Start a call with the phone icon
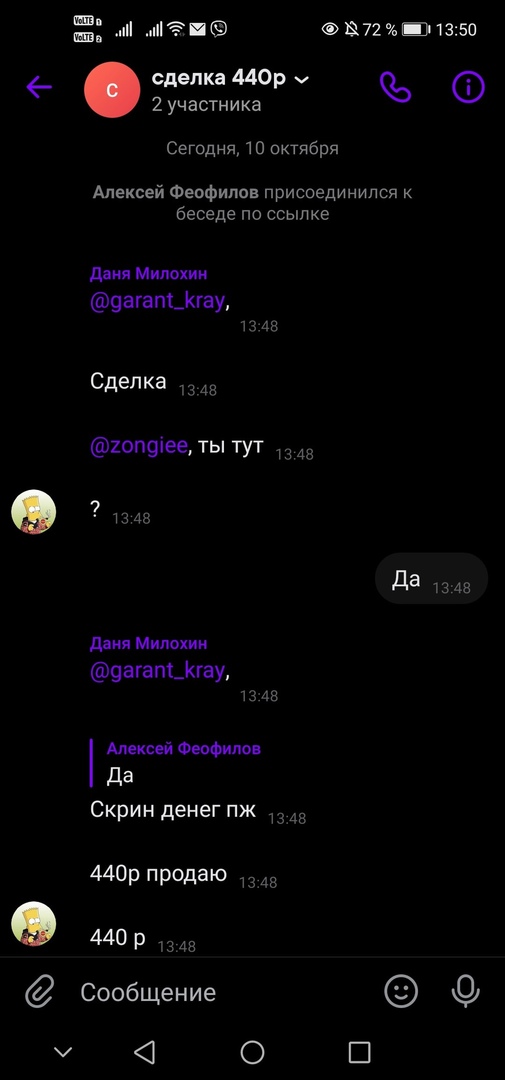The image size is (505, 1080). 395,87
